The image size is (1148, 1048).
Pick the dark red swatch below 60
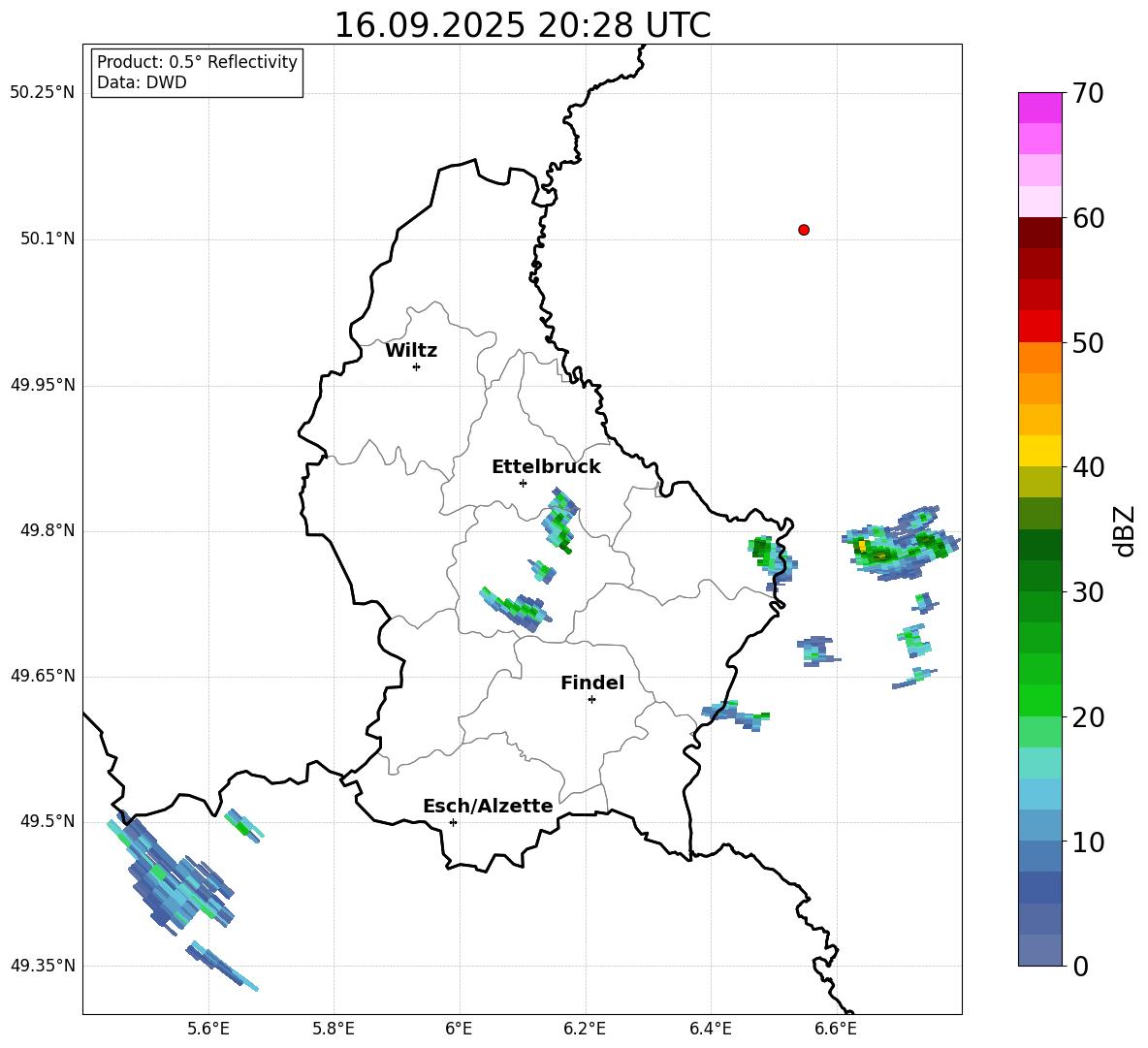(1040, 233)
